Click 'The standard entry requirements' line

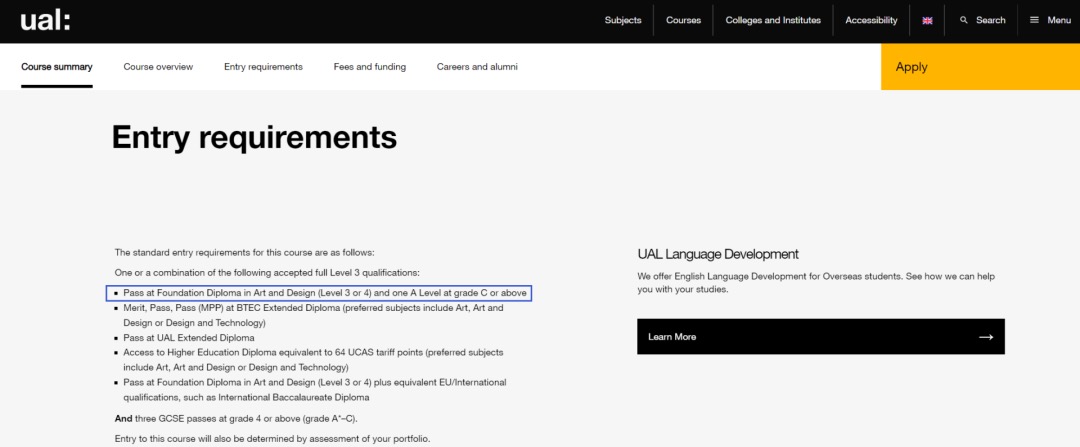245,253
